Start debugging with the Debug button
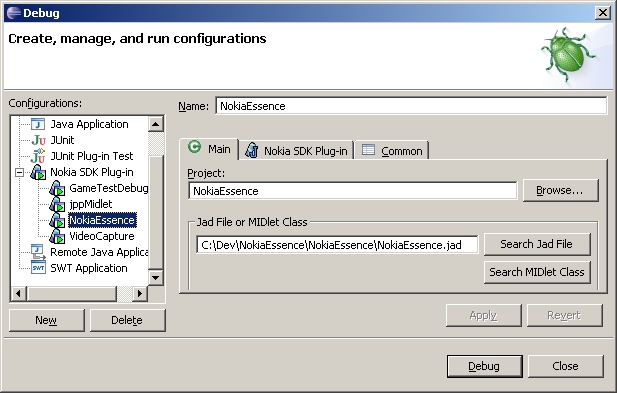Screen dimensions: 617x393 [x=484, y=366]
